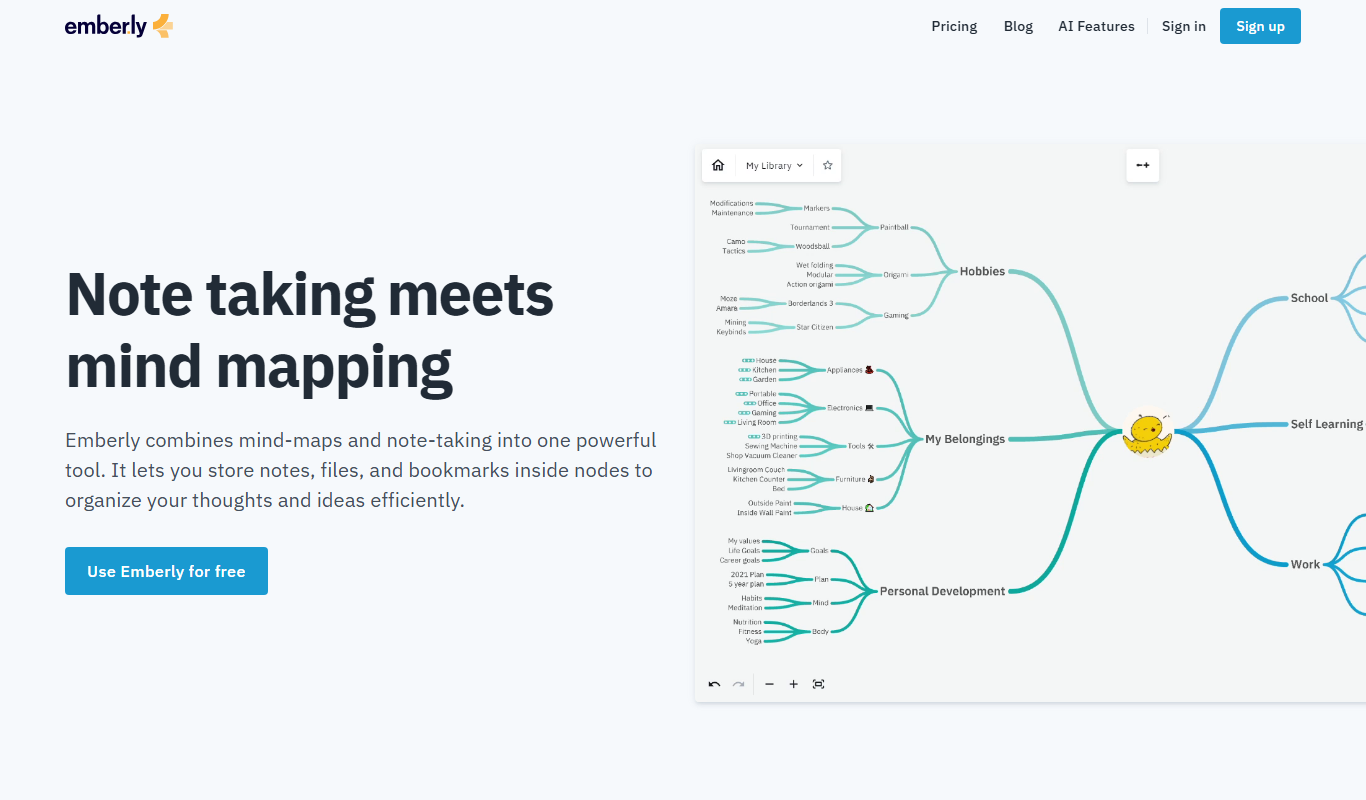The height and width of the screenshot is (800, 1366).
Task: Click the Camo leaf text
Action: coord(735,241)
